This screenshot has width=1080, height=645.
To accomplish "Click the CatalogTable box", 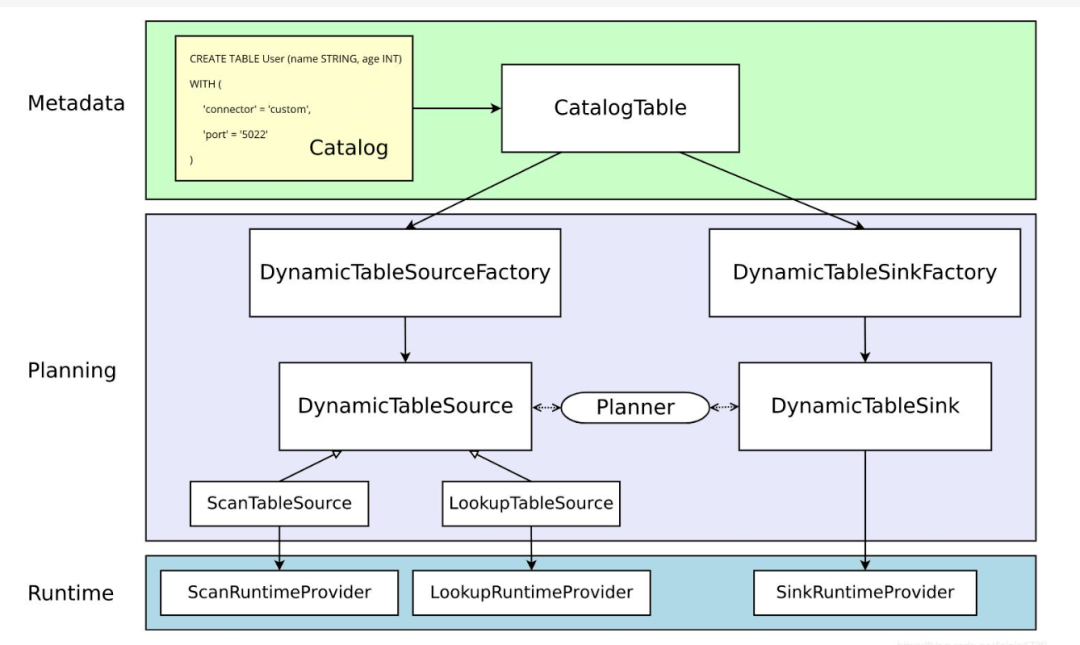I will 619,107.
